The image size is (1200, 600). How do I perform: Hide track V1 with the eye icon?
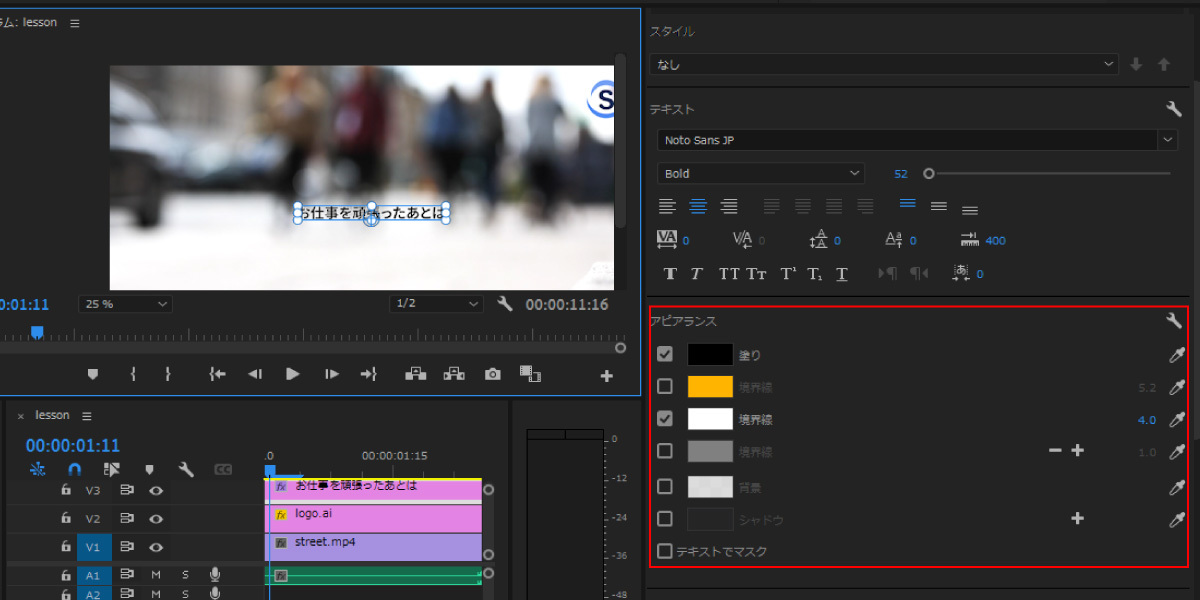click(156, 547)
